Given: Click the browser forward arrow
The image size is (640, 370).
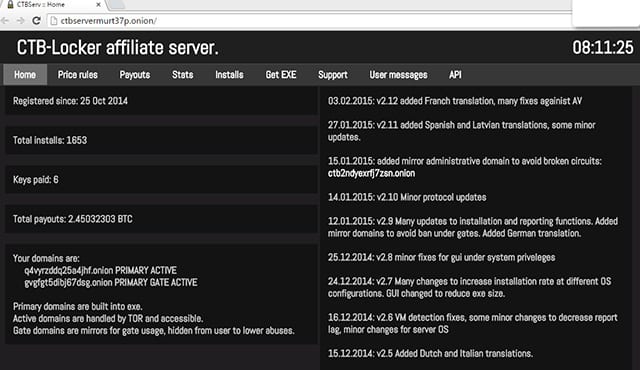Looking at the screenshot, I should 20,20.
